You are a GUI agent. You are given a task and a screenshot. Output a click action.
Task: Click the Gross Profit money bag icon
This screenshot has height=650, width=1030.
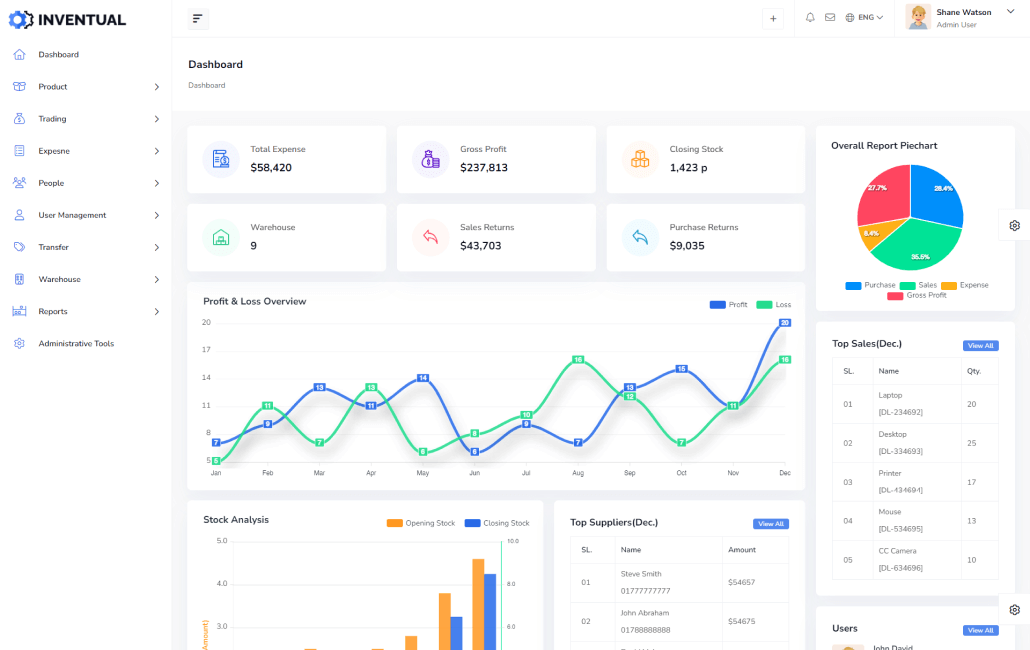point(431,159)
